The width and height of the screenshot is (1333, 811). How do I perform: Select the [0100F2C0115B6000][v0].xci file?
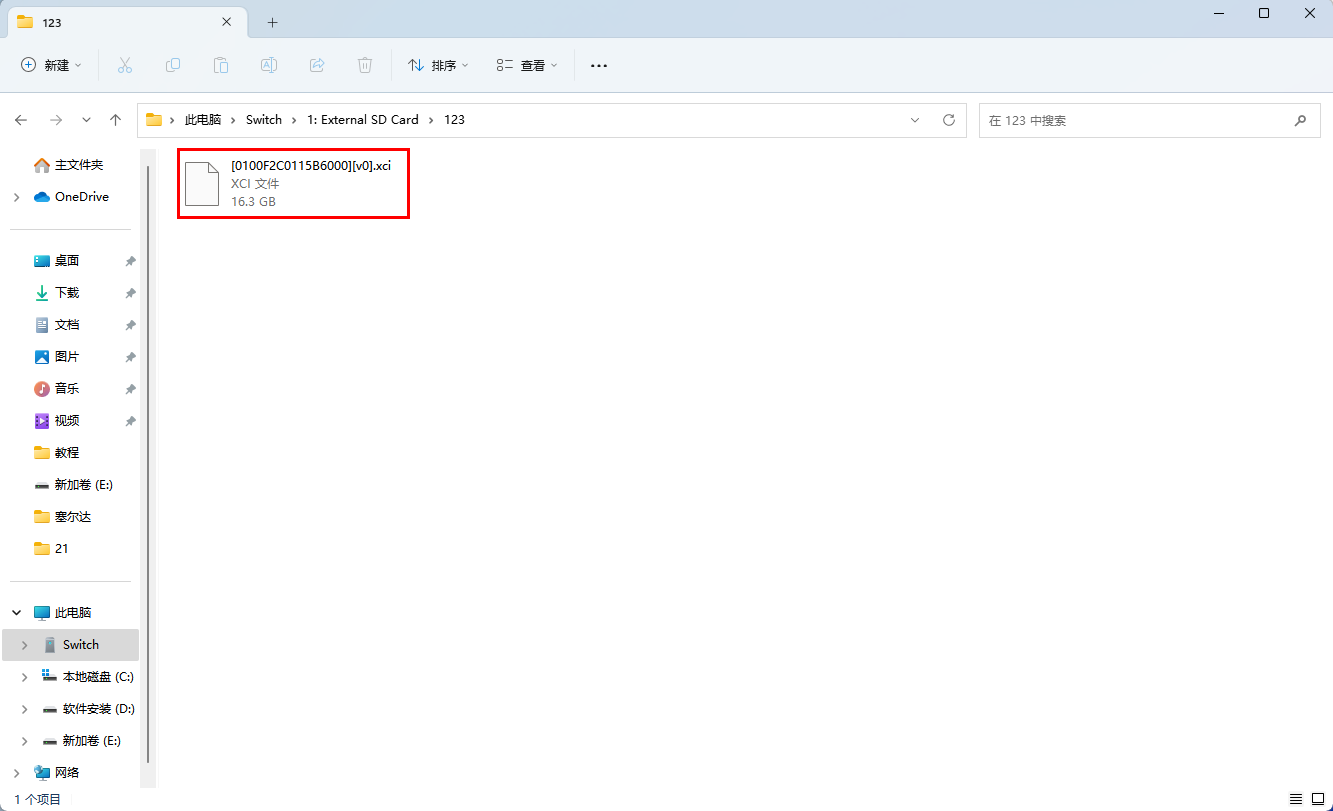(x=293, y=183)
